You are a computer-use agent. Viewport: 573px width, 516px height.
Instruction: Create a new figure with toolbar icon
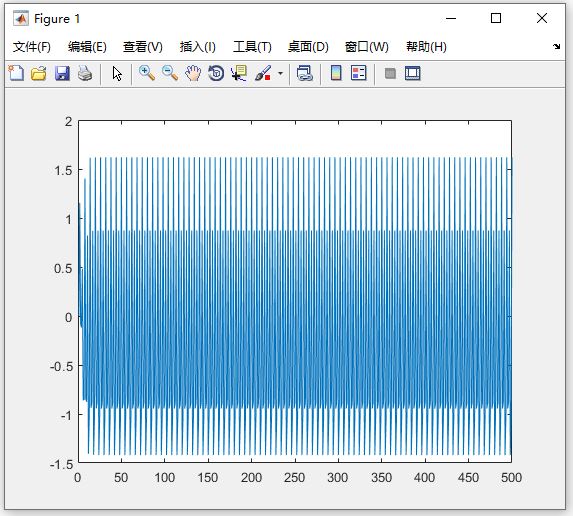pos(16,73)
